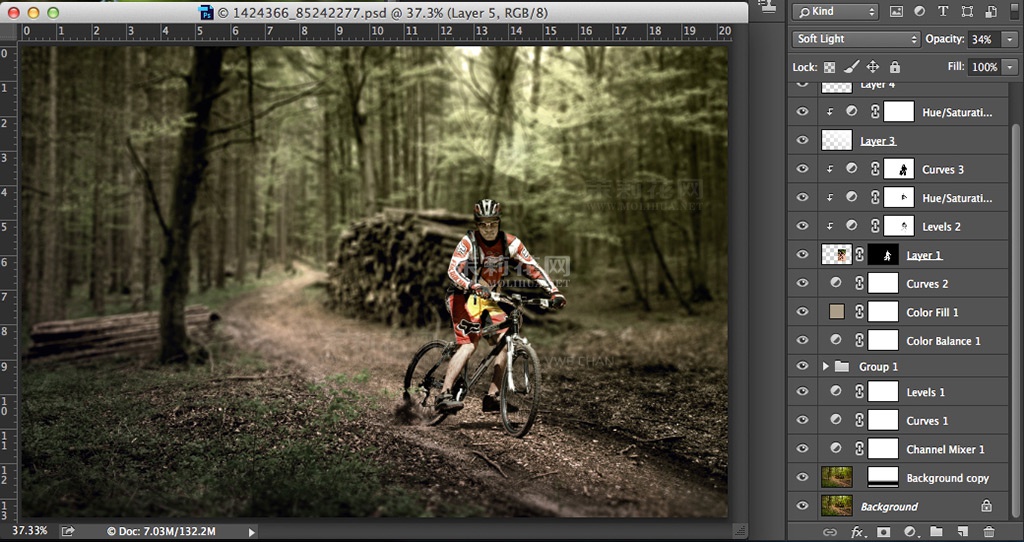Open the Fill slider arrow
The image size is (1024, 542).
pos(1009,67)
